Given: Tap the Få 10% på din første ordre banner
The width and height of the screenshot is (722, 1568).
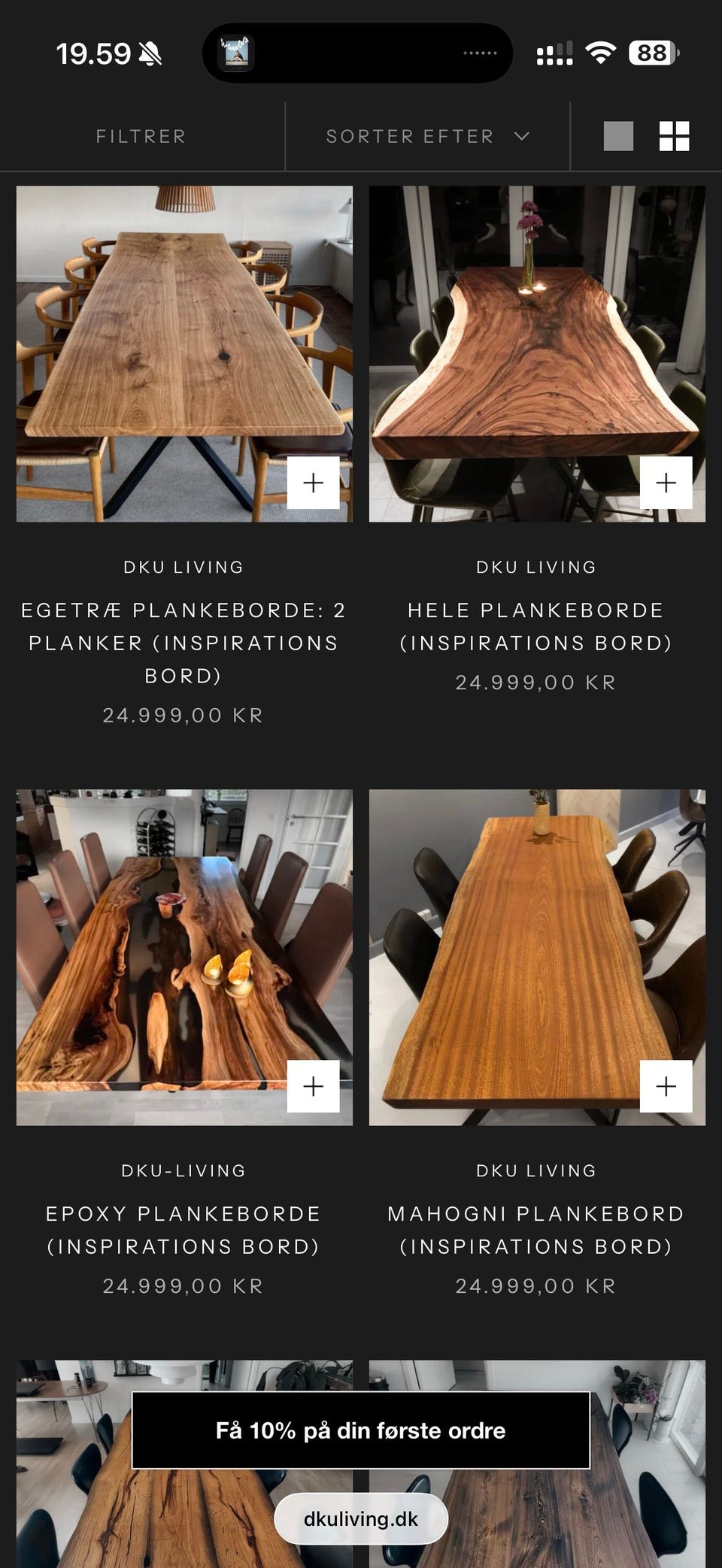Looking at the screenshot, I should pyautogui.click(x=361, y=1430).
